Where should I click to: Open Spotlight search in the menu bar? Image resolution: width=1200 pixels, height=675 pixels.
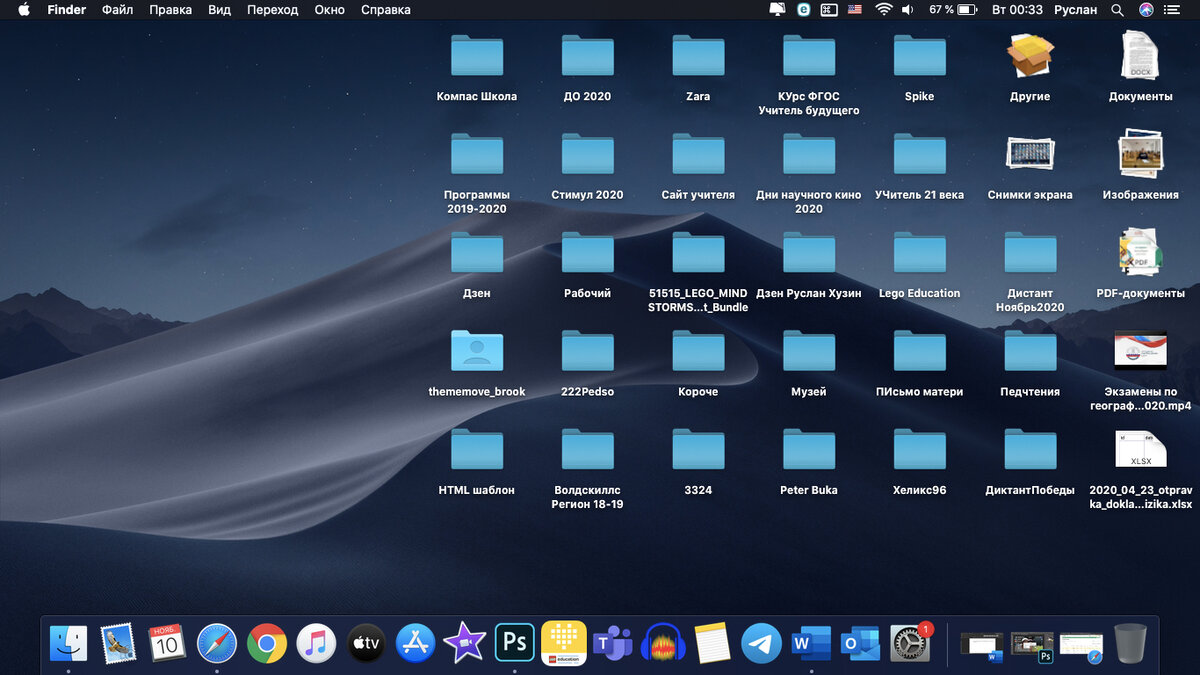tap(1118, 10)
